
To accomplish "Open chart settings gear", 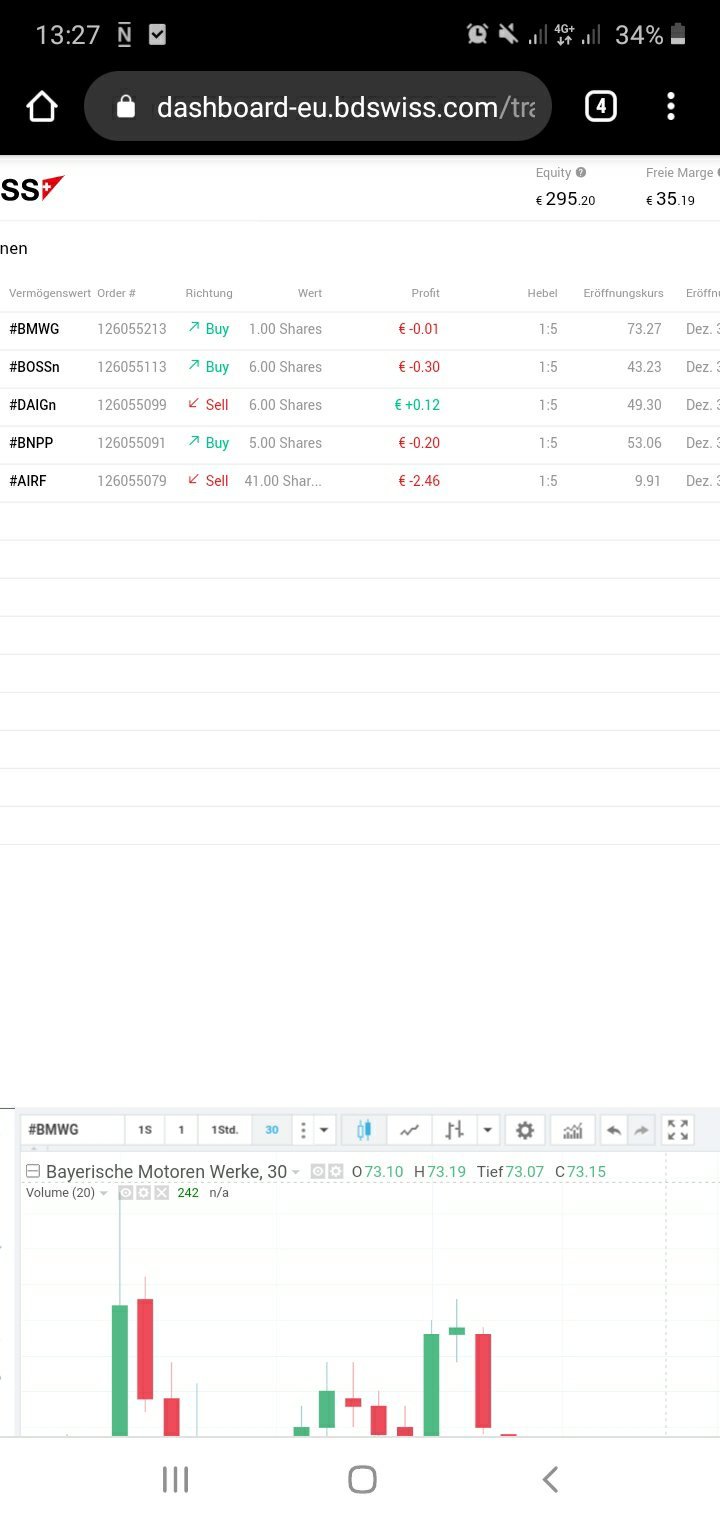I will 525,1130.
